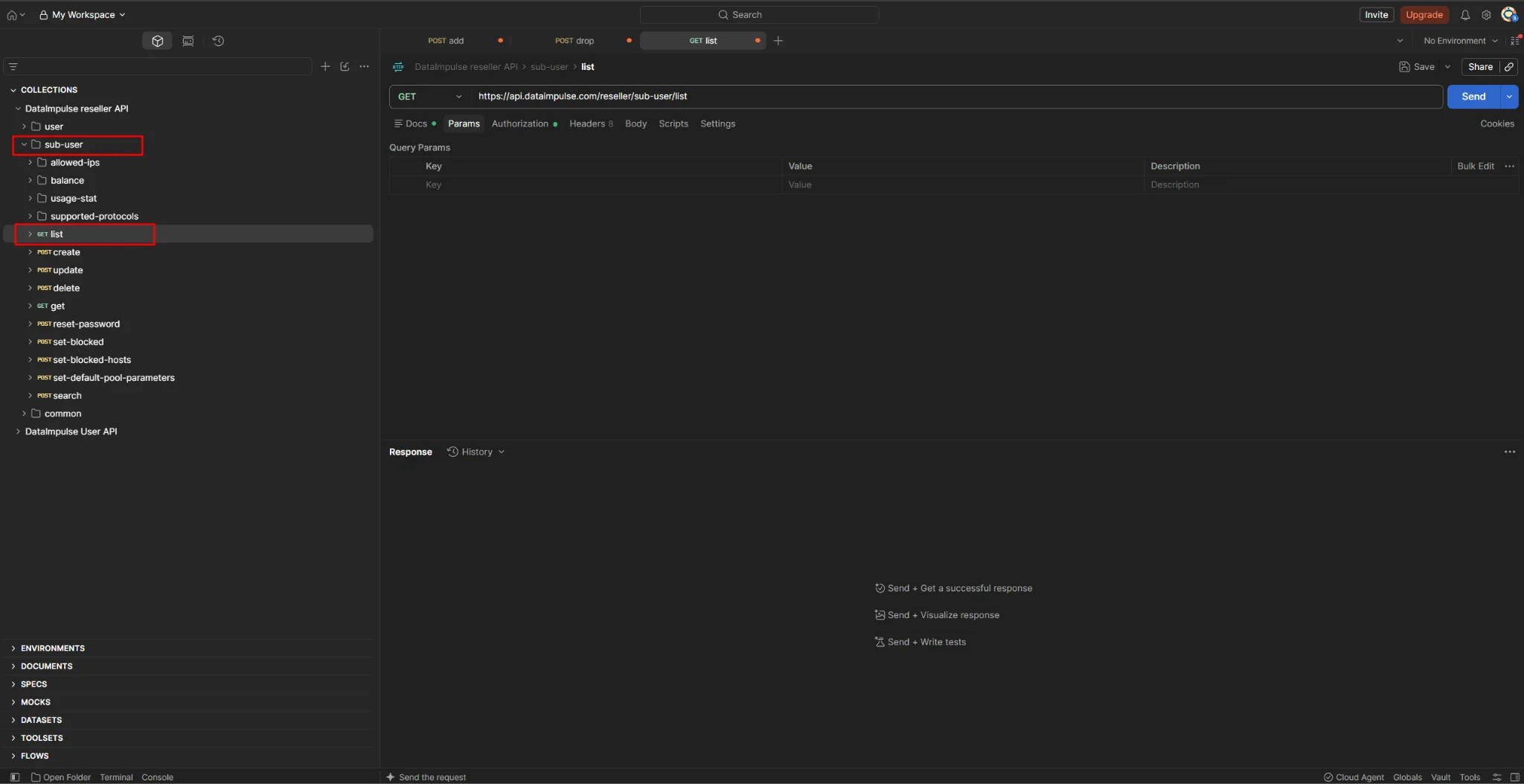Image resolution: width=1524 pixels, height=784 pixels.
Task: Open the Send button dropdown arrow
Action: pos(1509,97)
